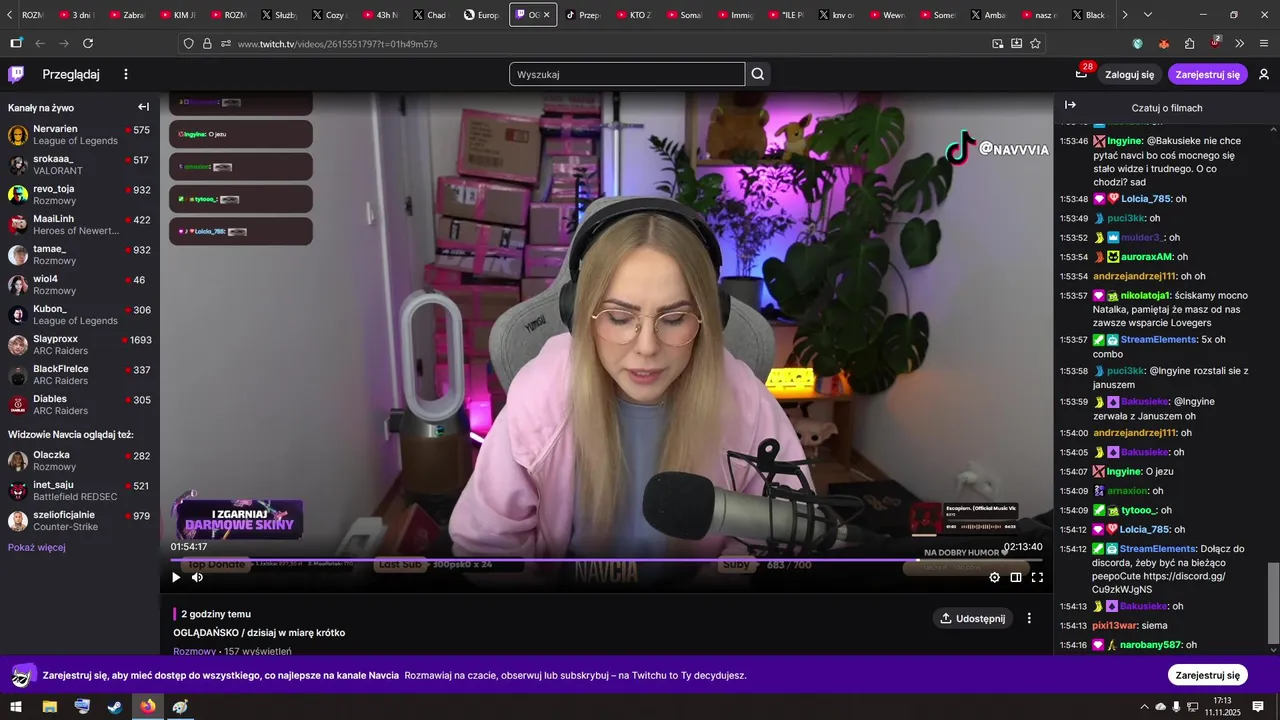The image size is (1280, 720).
Task: Open Windows Start menu
Action: (16, 707)
